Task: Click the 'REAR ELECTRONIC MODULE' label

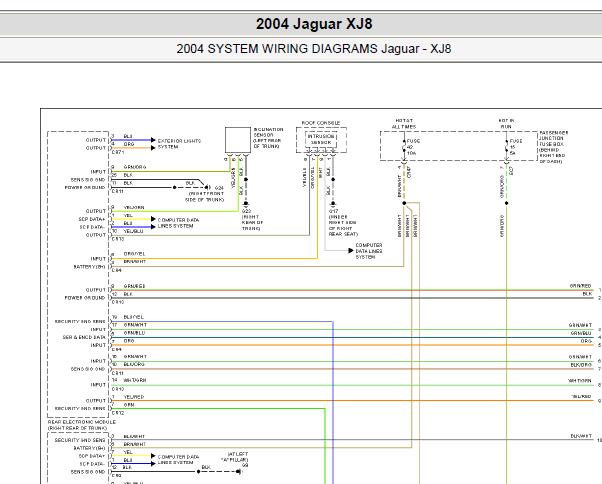Action: click(x=82, y=422)
